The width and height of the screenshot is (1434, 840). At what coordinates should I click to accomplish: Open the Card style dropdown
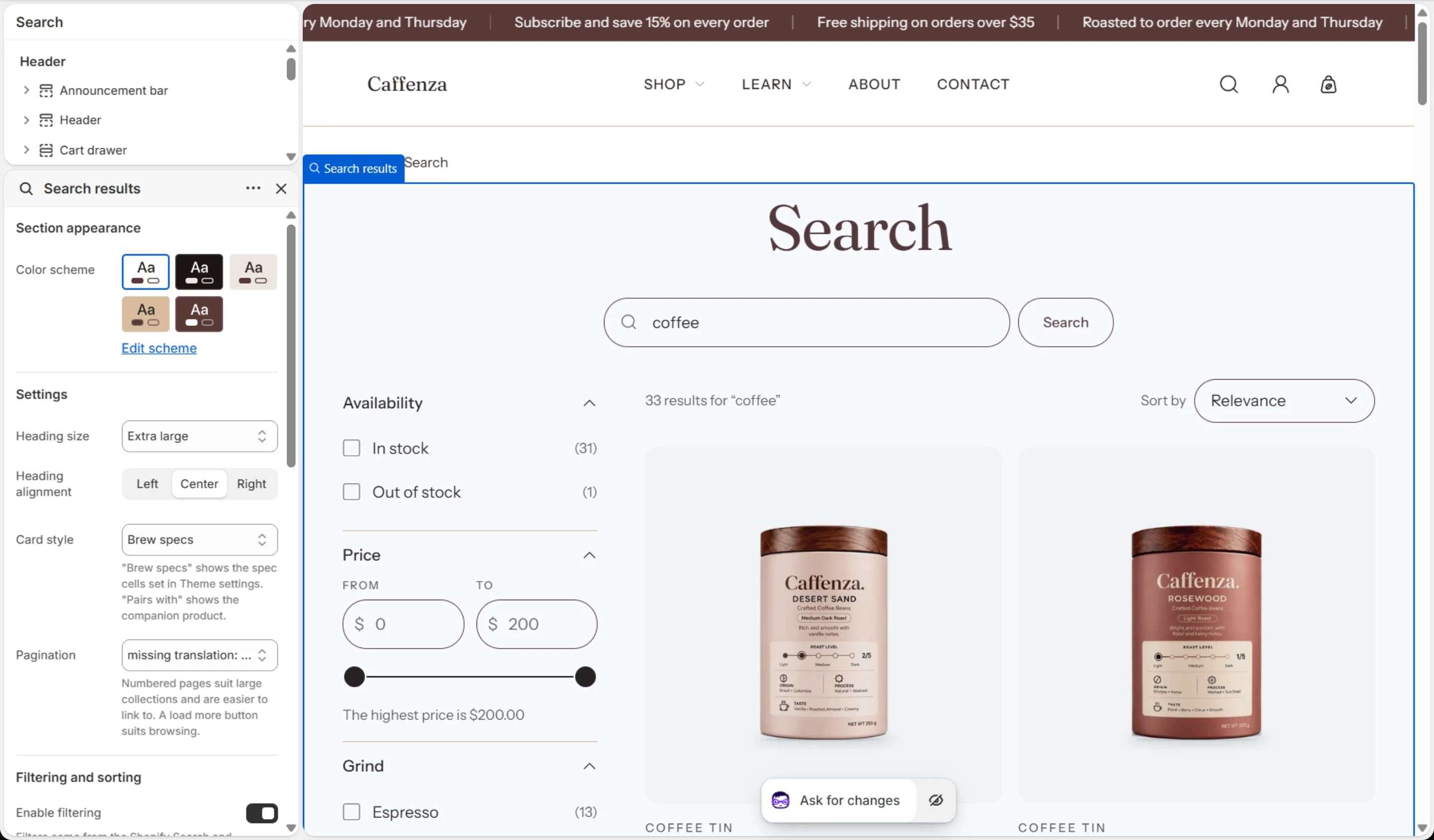click(200, 540)
